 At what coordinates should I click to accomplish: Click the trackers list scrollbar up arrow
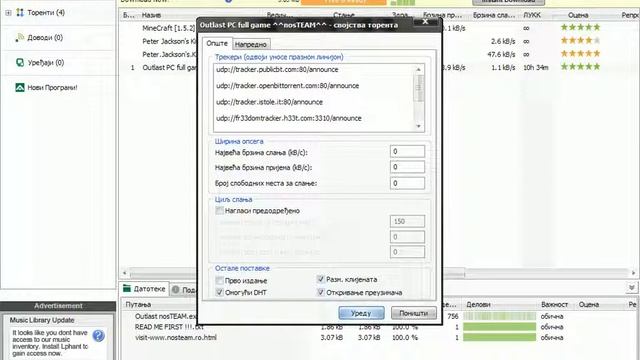tap(418, 69)
